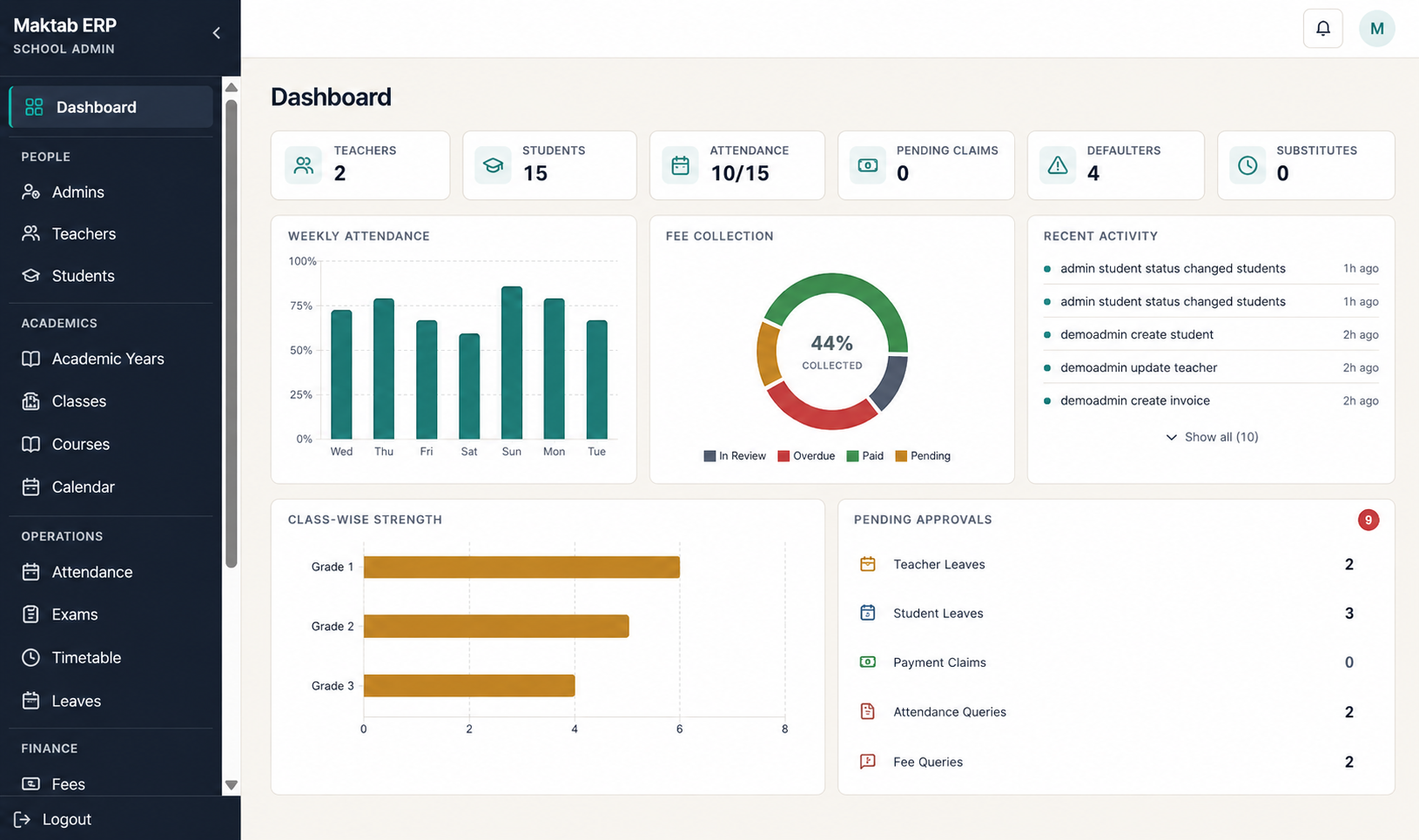Select the Pending legend swatch
The width and height of the screenshot is (1419, 840).
coord(901,456)
